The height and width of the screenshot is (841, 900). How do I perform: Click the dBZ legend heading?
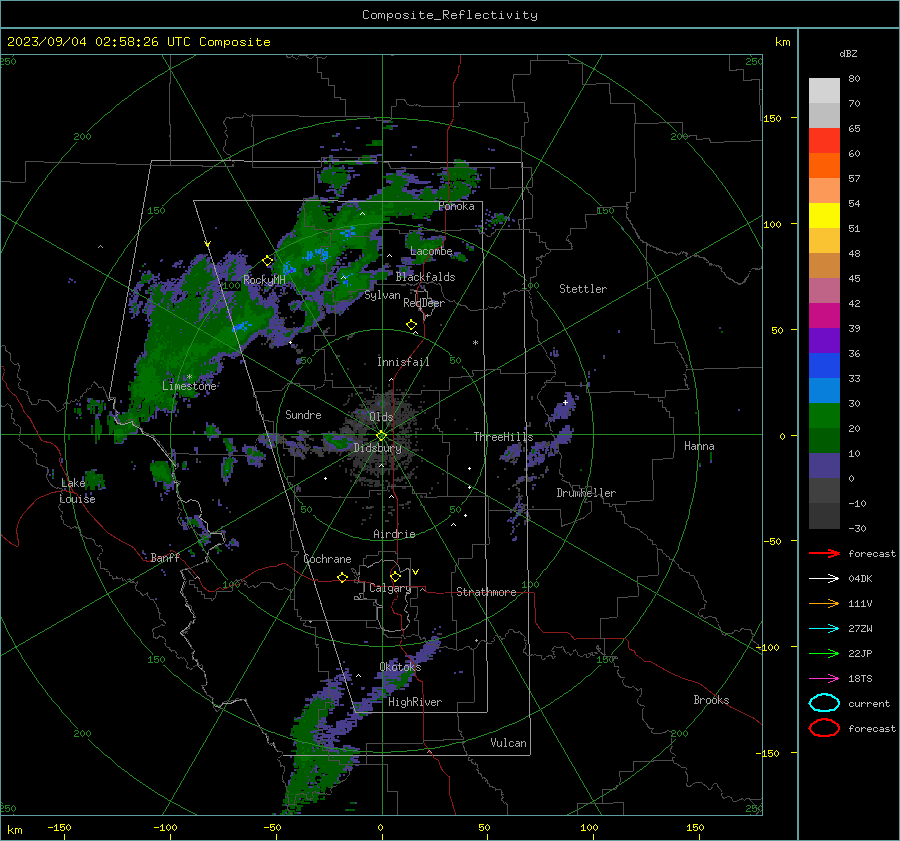tap(848, 53)
